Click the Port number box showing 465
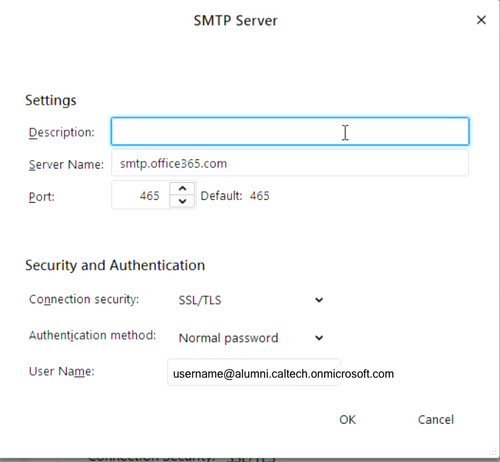Viewport: 500px width, 462px height. coord(141,195)
